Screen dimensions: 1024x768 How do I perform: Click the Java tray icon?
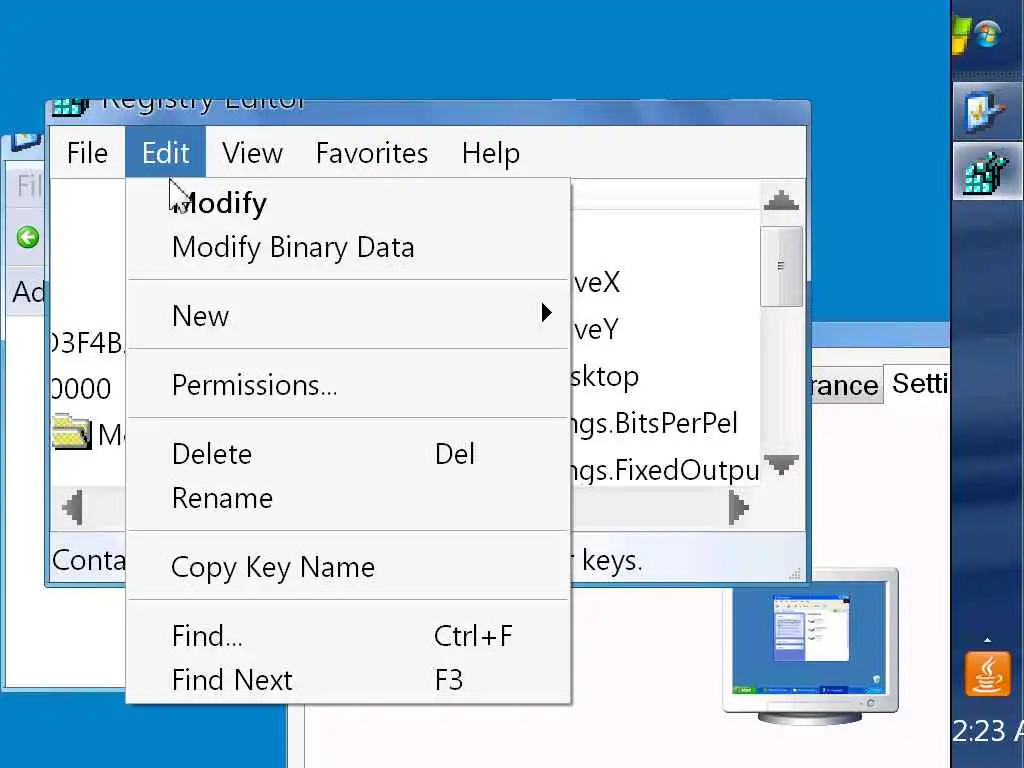(987, 674)
